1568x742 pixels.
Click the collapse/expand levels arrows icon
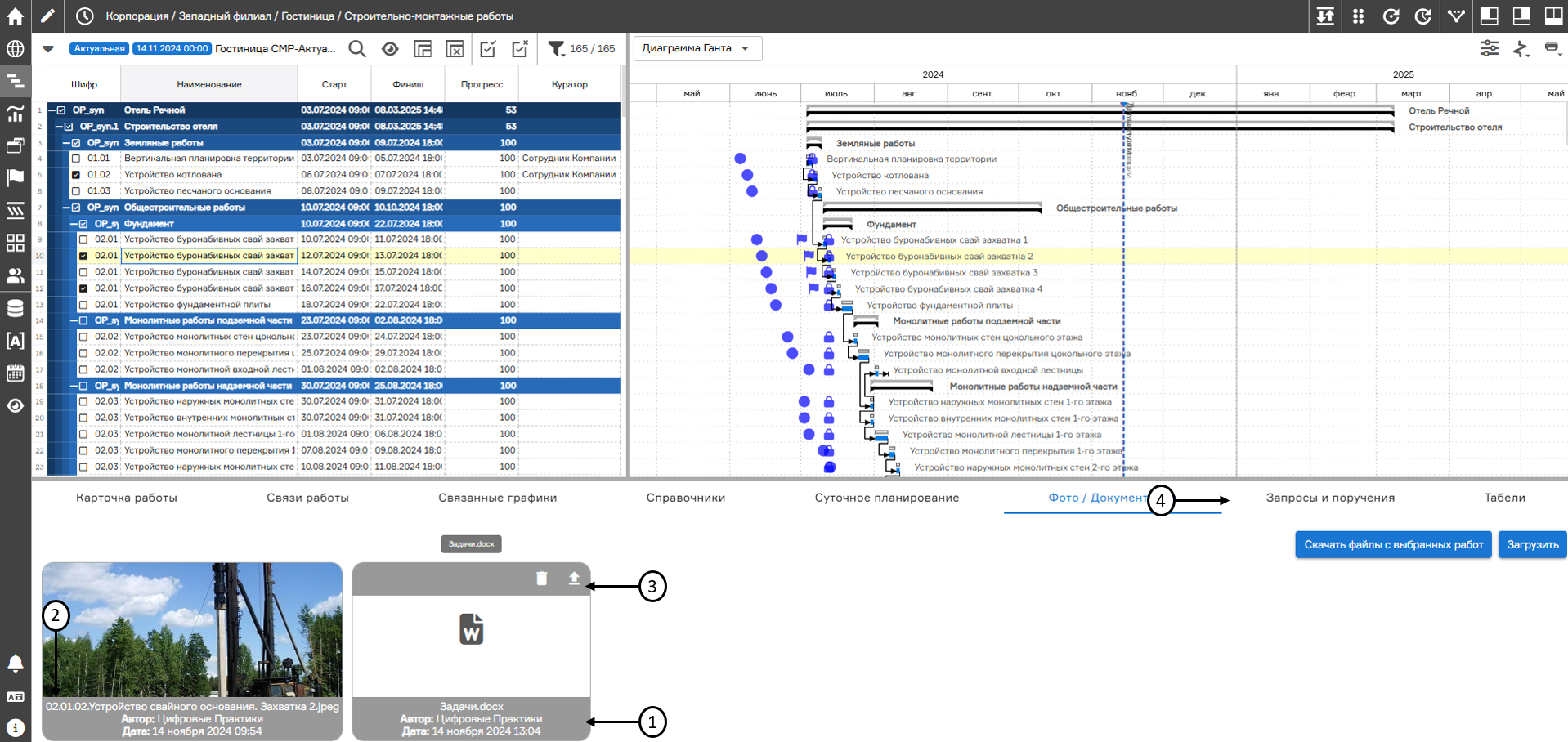(x=1325, y=16)
